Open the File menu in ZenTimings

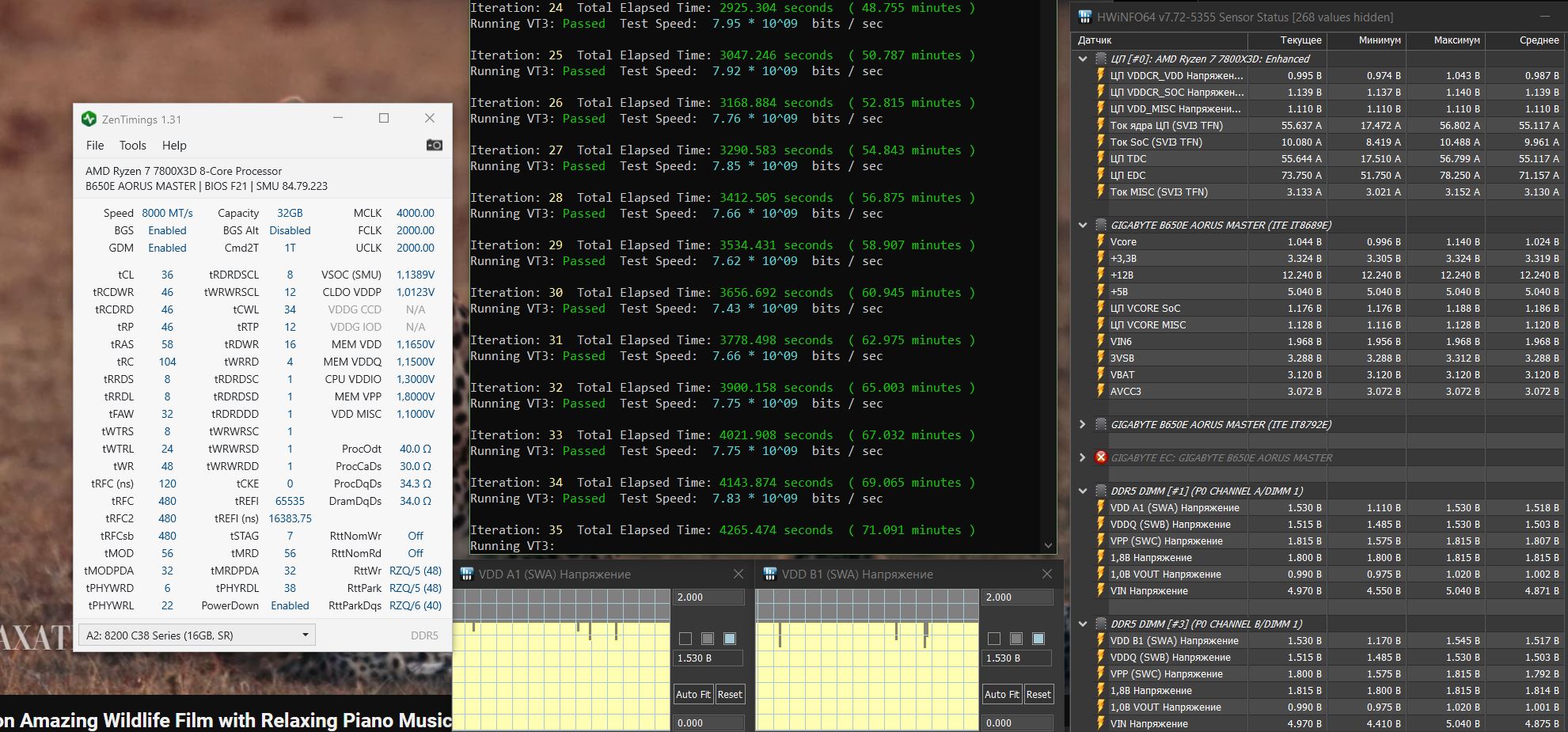95,146
